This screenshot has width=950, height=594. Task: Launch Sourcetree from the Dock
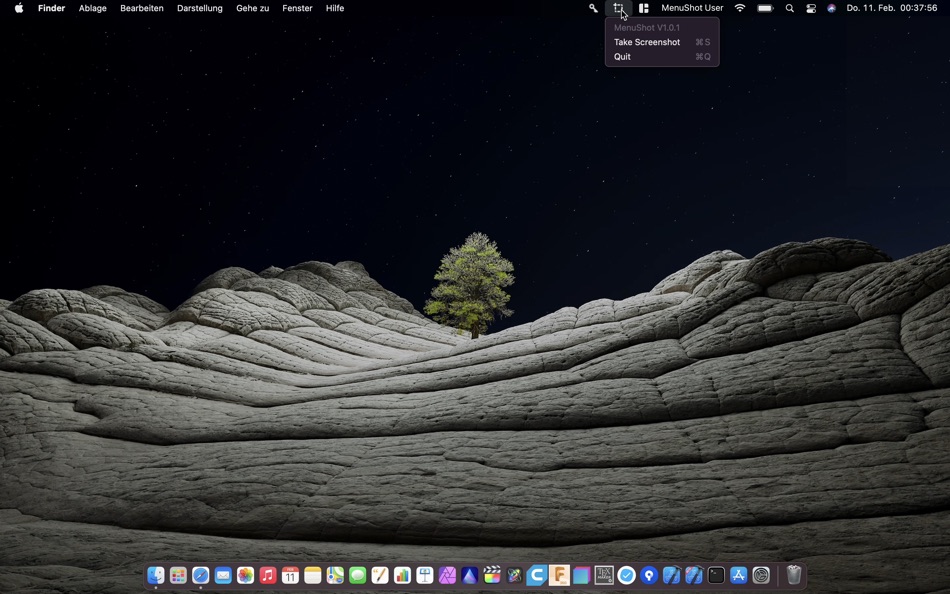[649, 575]
